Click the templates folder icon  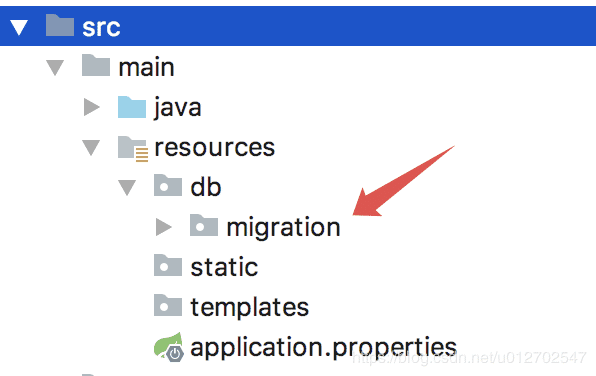(x=168, y=305)
